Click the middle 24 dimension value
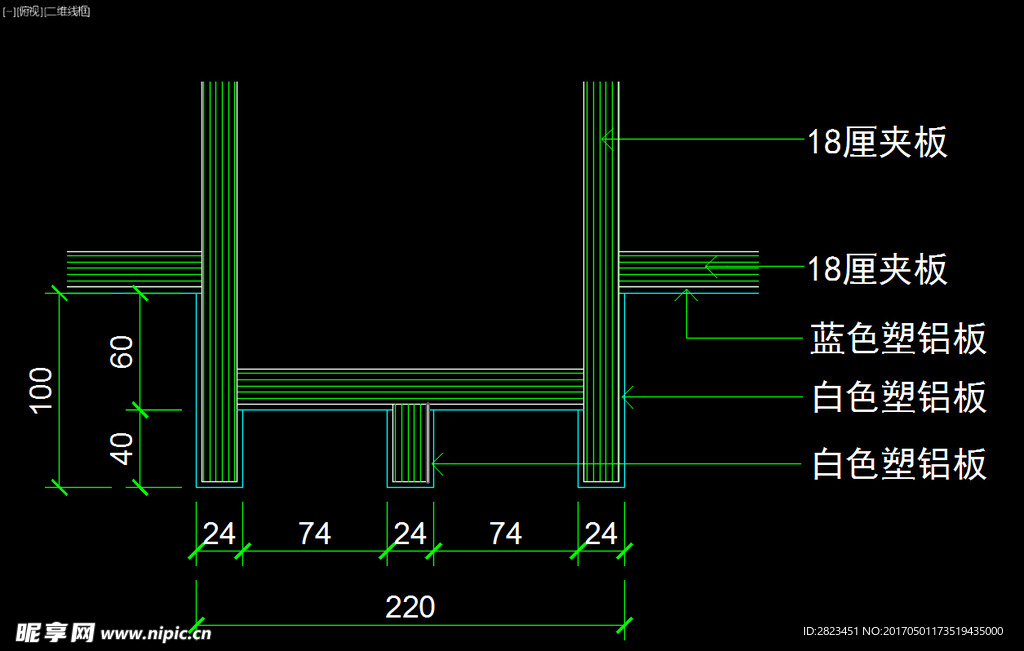The height and width of the screenshot is (651, 1024). pyautogui.click(x=410, y=534)
